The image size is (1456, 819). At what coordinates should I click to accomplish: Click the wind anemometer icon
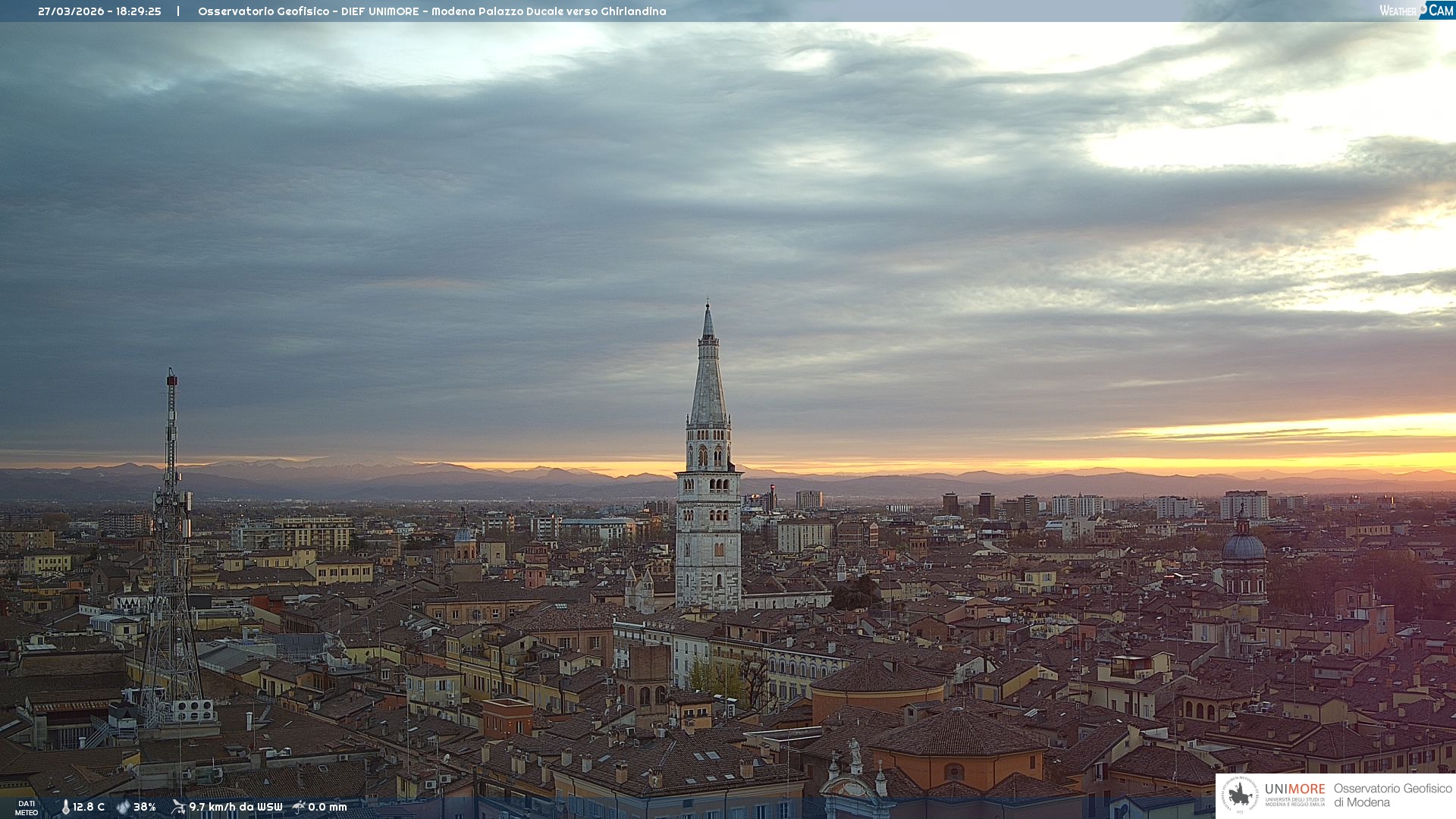[x=178, y=807]
